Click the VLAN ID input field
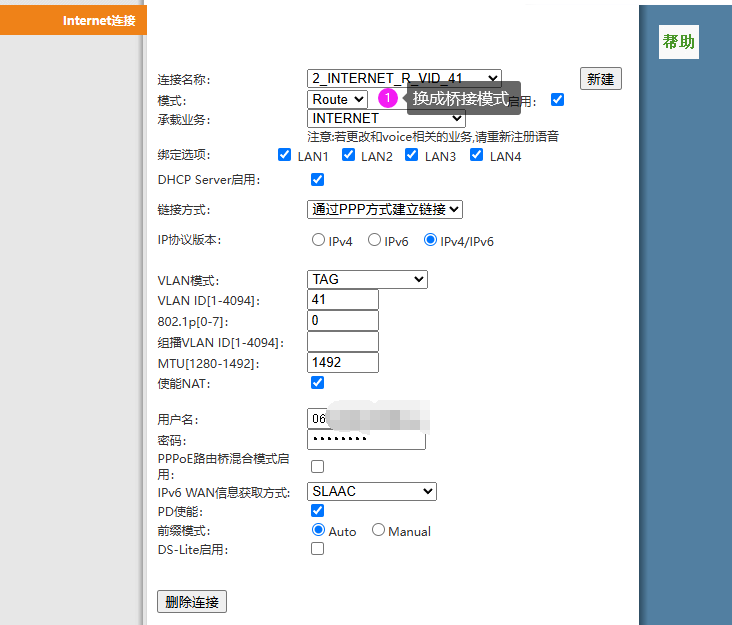This screenshot has height=625, width=732. 343,300
